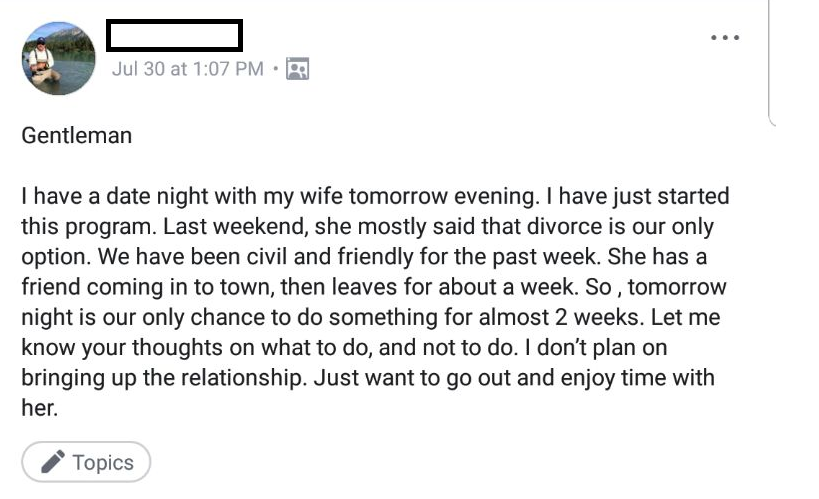Click the pencil icon beside Topics
The image size is (819, 499).
click(x=54, y=462)
